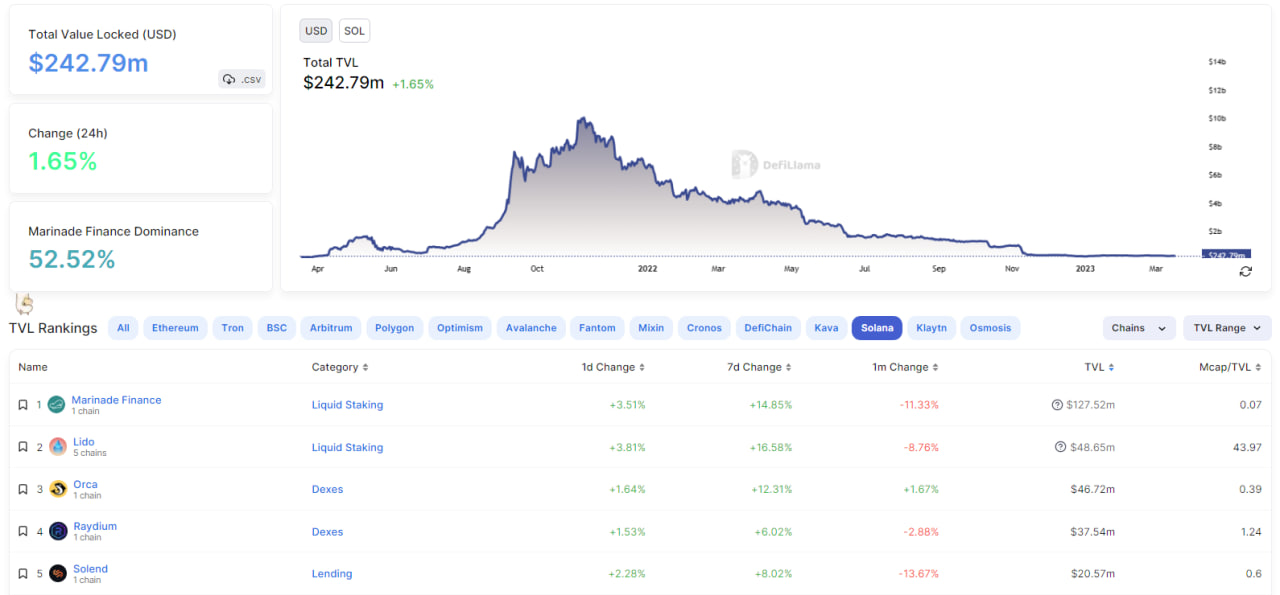Click the question mark beside $127.52m
This screenshot has height=595, width=1280.
1057,405
